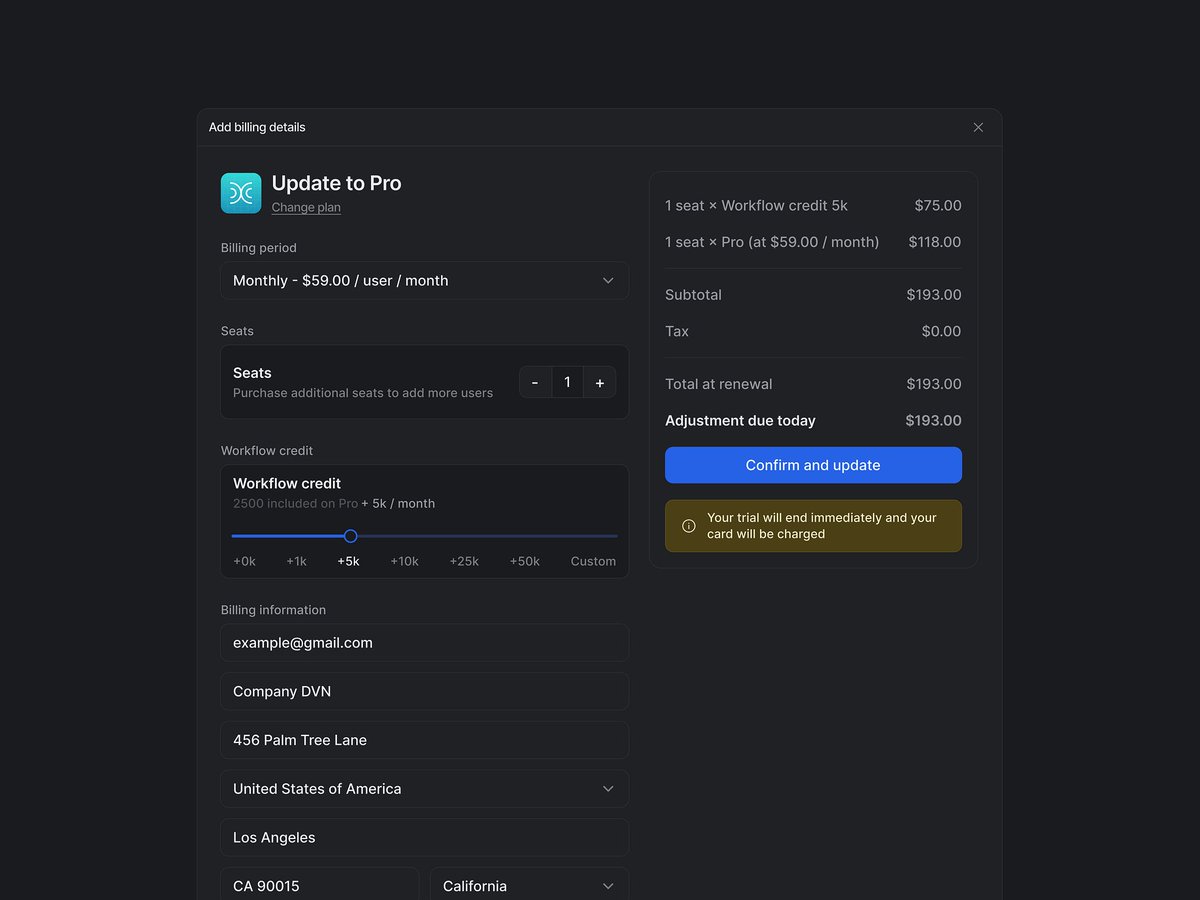1200x900 pixels.
Task: Click the Company DVN field
Action: pos(424,691)
